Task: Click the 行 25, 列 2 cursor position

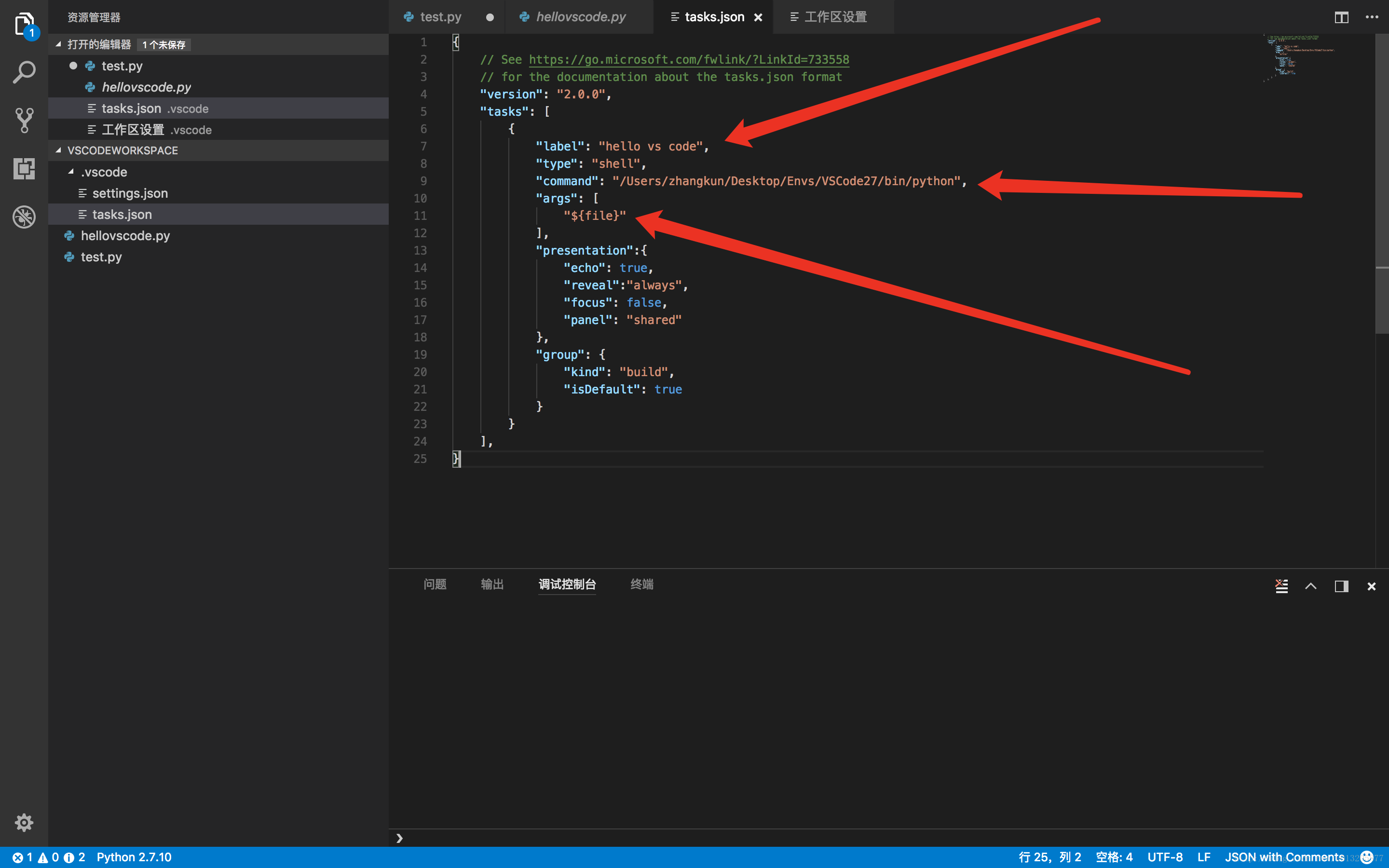Action: point(1049,857)
